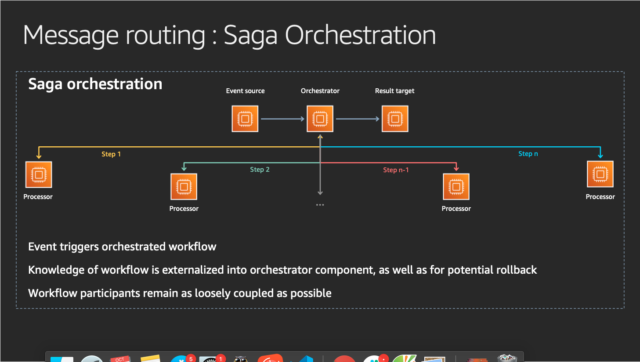
Task: Click the yellow Step 1 label
Action: pos(111,154)
